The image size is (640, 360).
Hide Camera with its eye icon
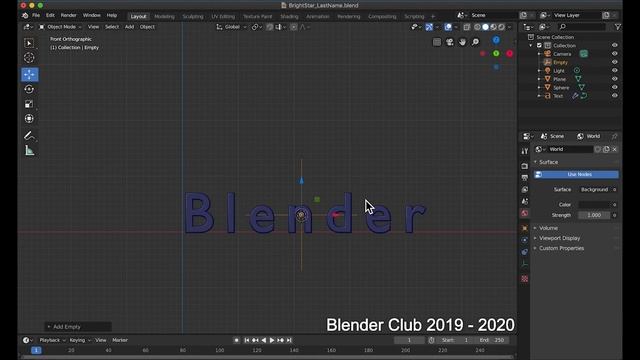tap(615, 54)
